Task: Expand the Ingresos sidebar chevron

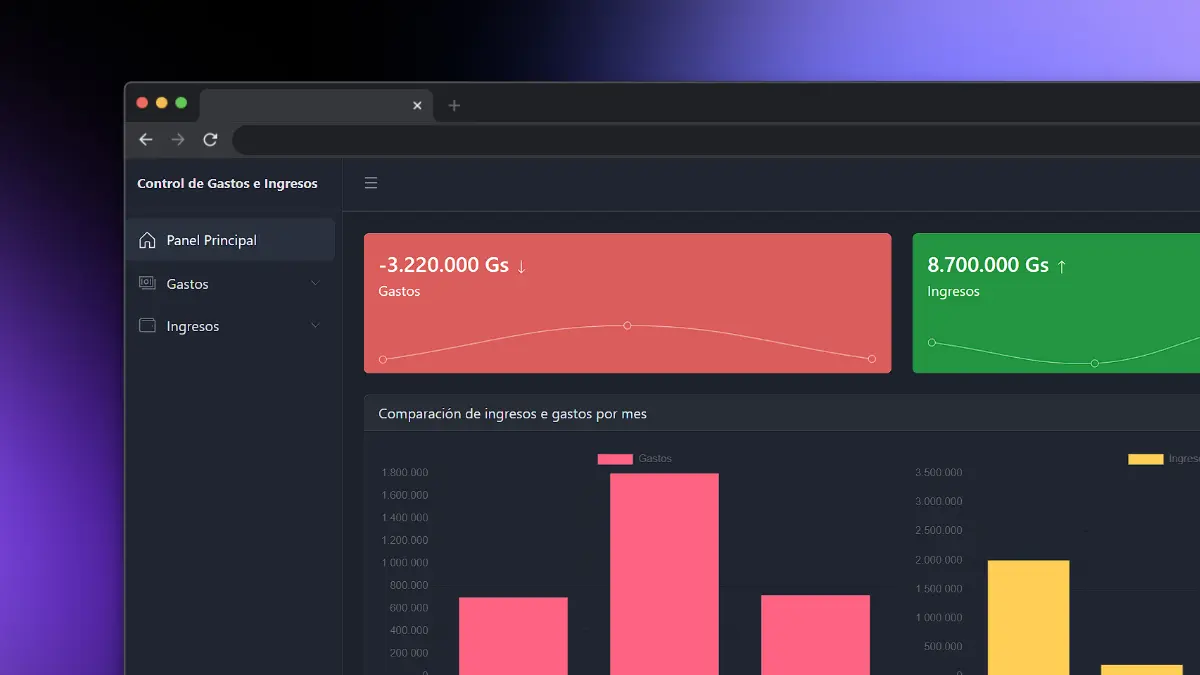Action: [x=316, y=326]
